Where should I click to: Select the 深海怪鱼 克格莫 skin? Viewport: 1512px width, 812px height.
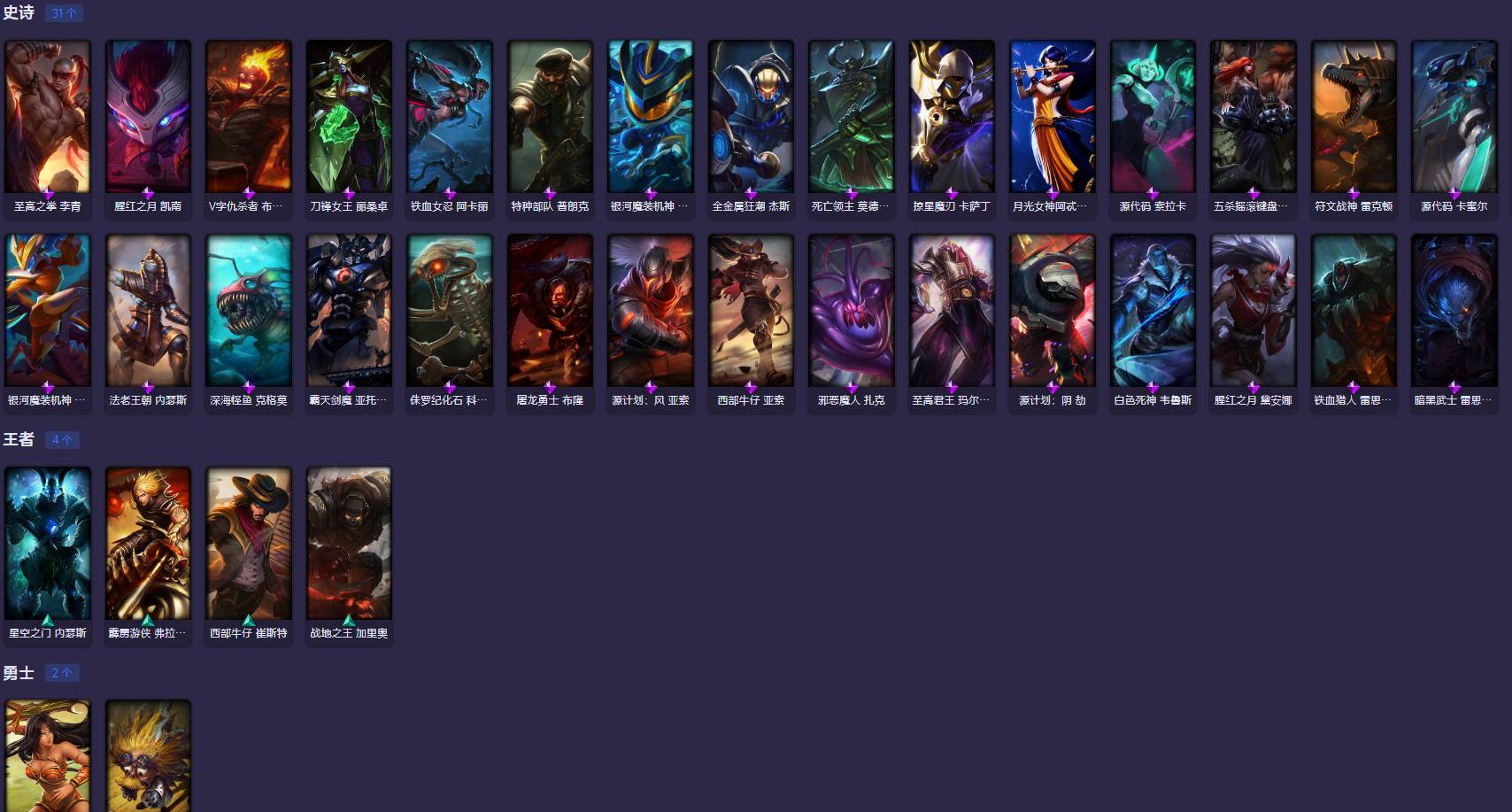pyautogui.click(x=249, y=323)
